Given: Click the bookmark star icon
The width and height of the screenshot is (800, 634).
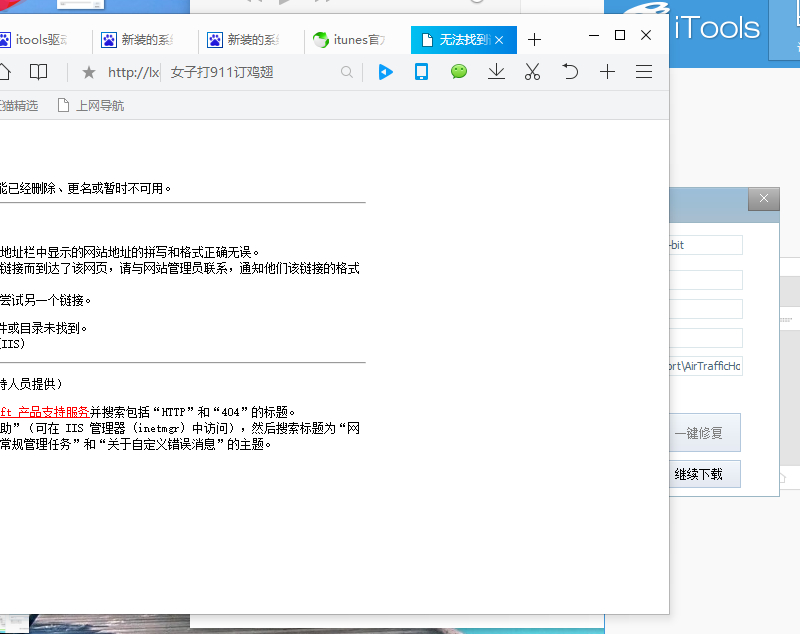Looking at the screenshot, I should click(89, 72).
